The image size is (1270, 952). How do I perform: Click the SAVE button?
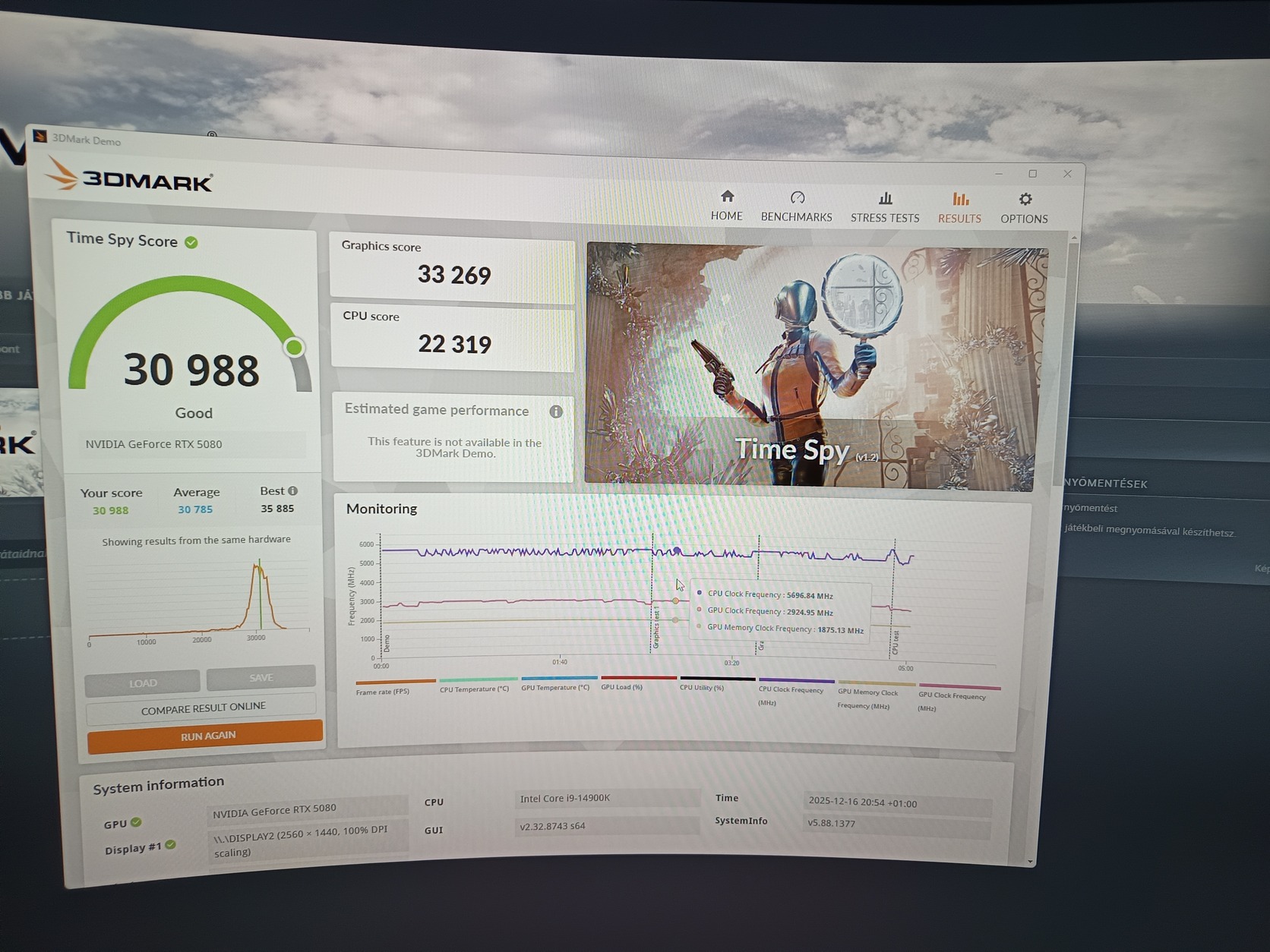point(261,677)
